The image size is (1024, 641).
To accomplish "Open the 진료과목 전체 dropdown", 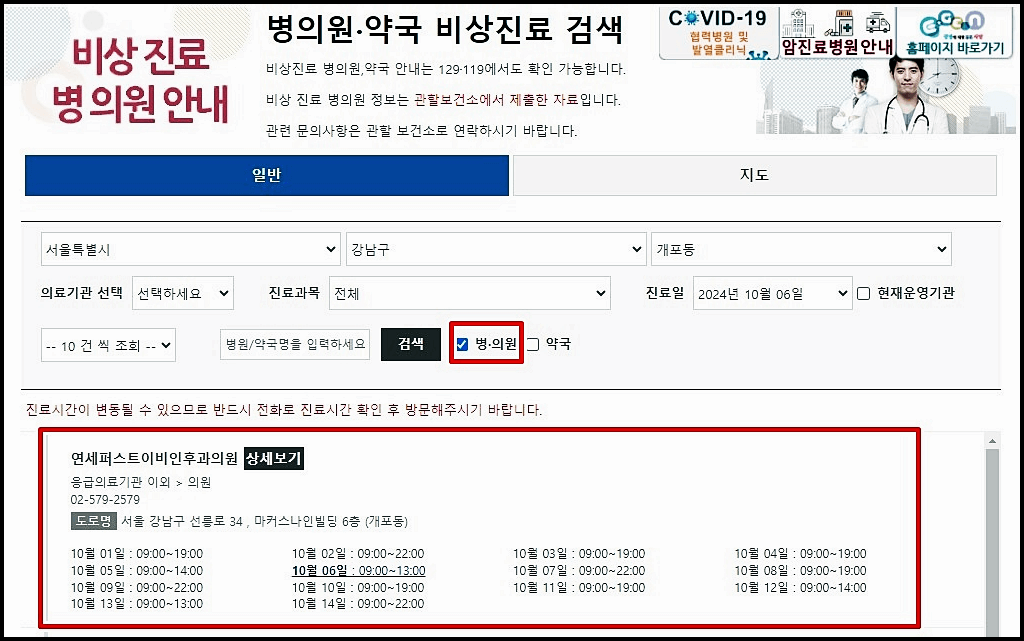I will [x=471, y=292].
